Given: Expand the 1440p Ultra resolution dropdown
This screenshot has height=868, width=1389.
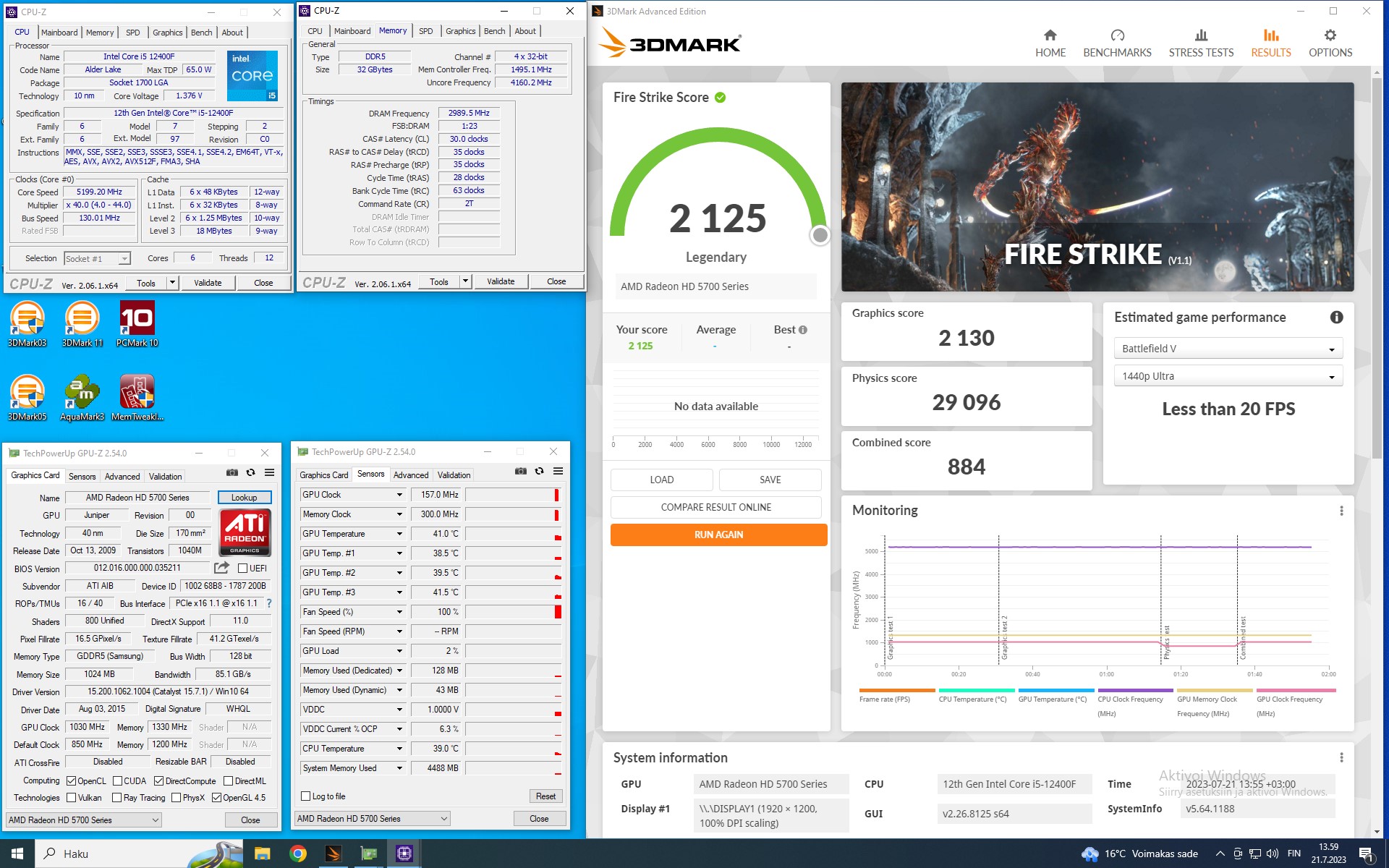Looking at the screenshot, I should [1228, 376].
